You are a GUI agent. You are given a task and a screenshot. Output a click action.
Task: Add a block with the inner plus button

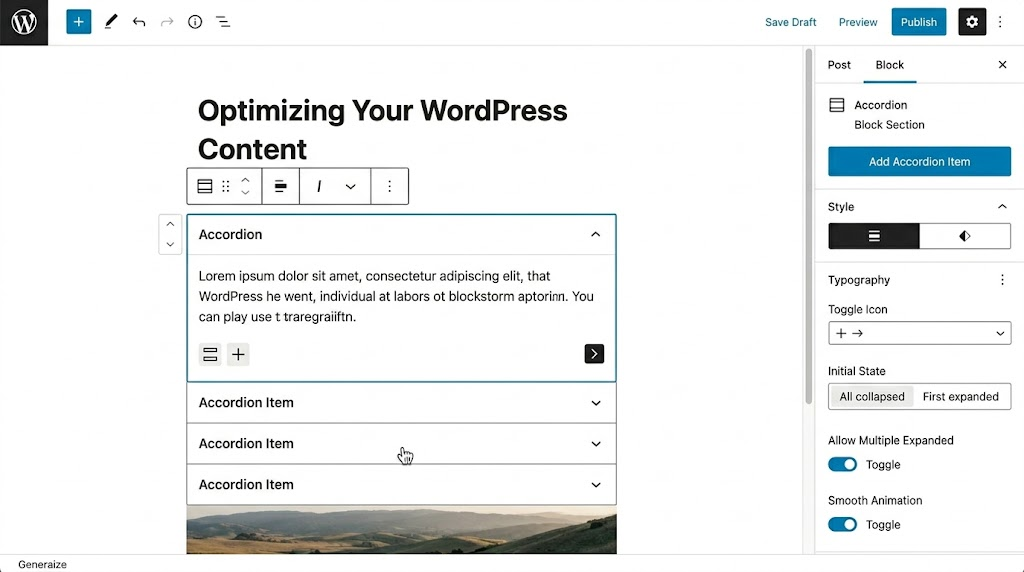tap(238, 355)
